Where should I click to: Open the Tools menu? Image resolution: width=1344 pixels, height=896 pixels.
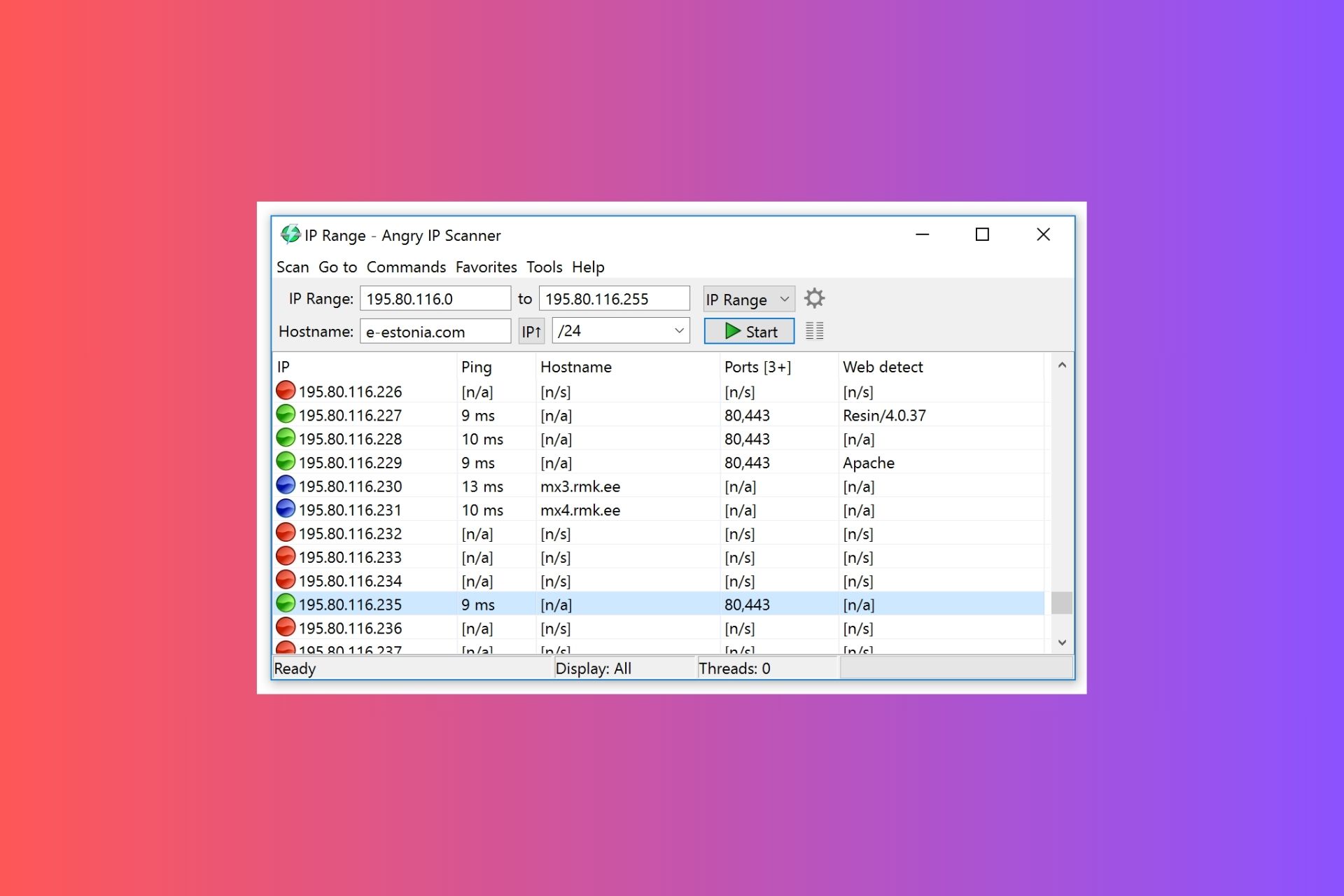click(544, 267)
